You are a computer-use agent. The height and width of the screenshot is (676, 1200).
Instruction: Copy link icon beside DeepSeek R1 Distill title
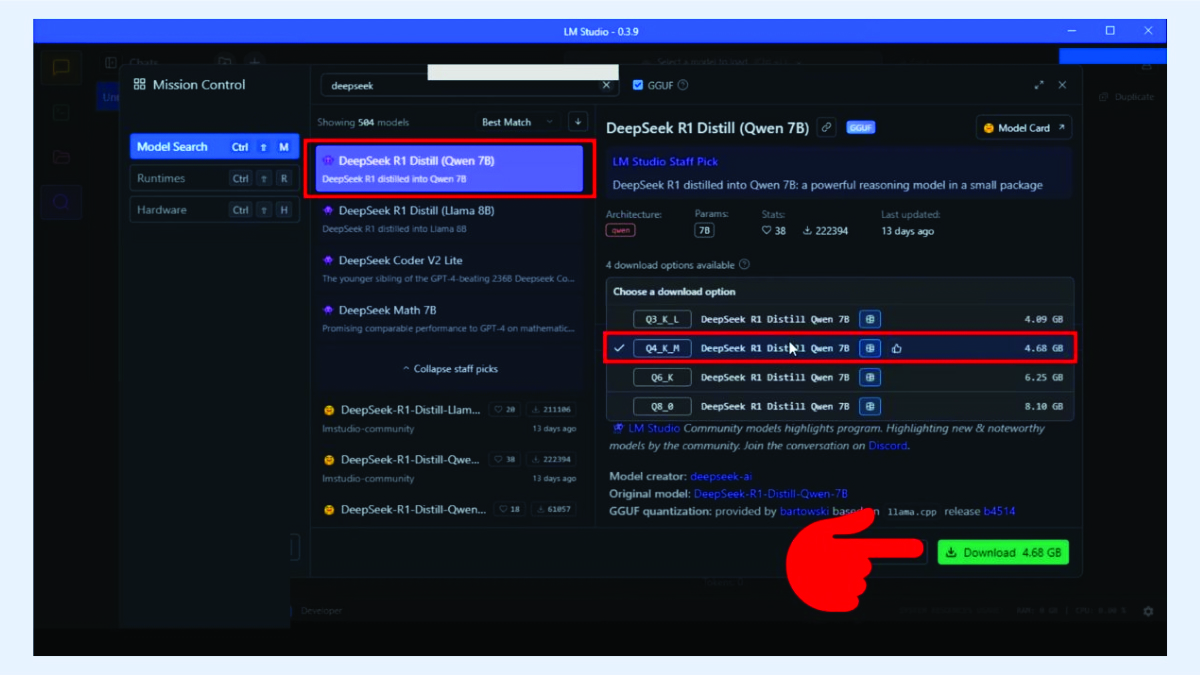pyautogui.click(x=826, y=127)
